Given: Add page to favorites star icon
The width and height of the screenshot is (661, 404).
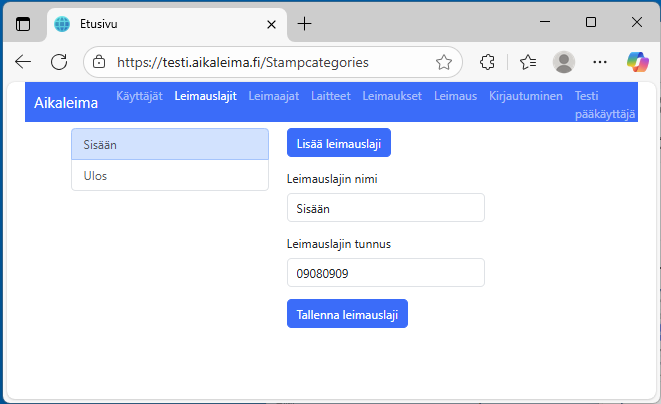Looking at the screenshot, I should click(443, 62).
